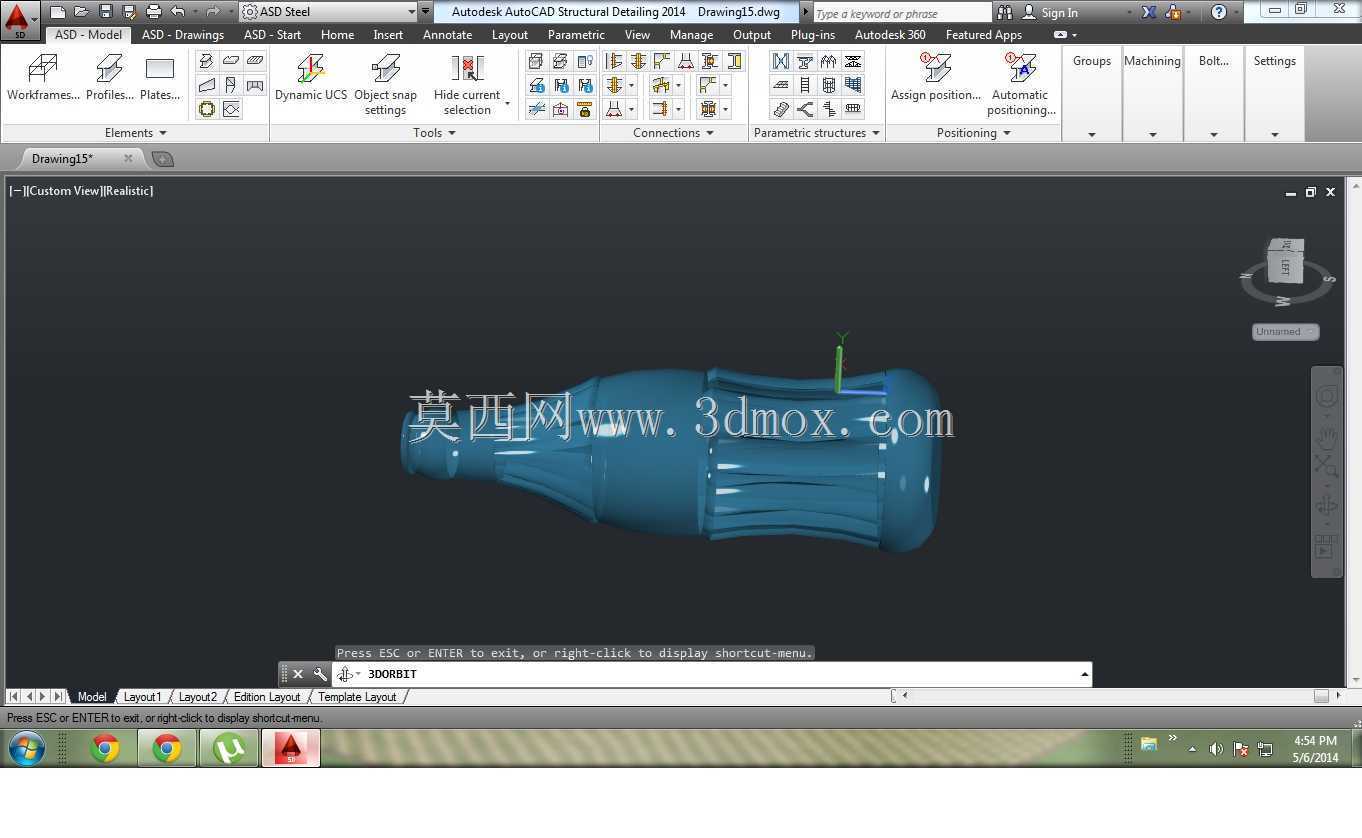Add a new drawing tab
1362x838 pixels.
click(162, 159)
